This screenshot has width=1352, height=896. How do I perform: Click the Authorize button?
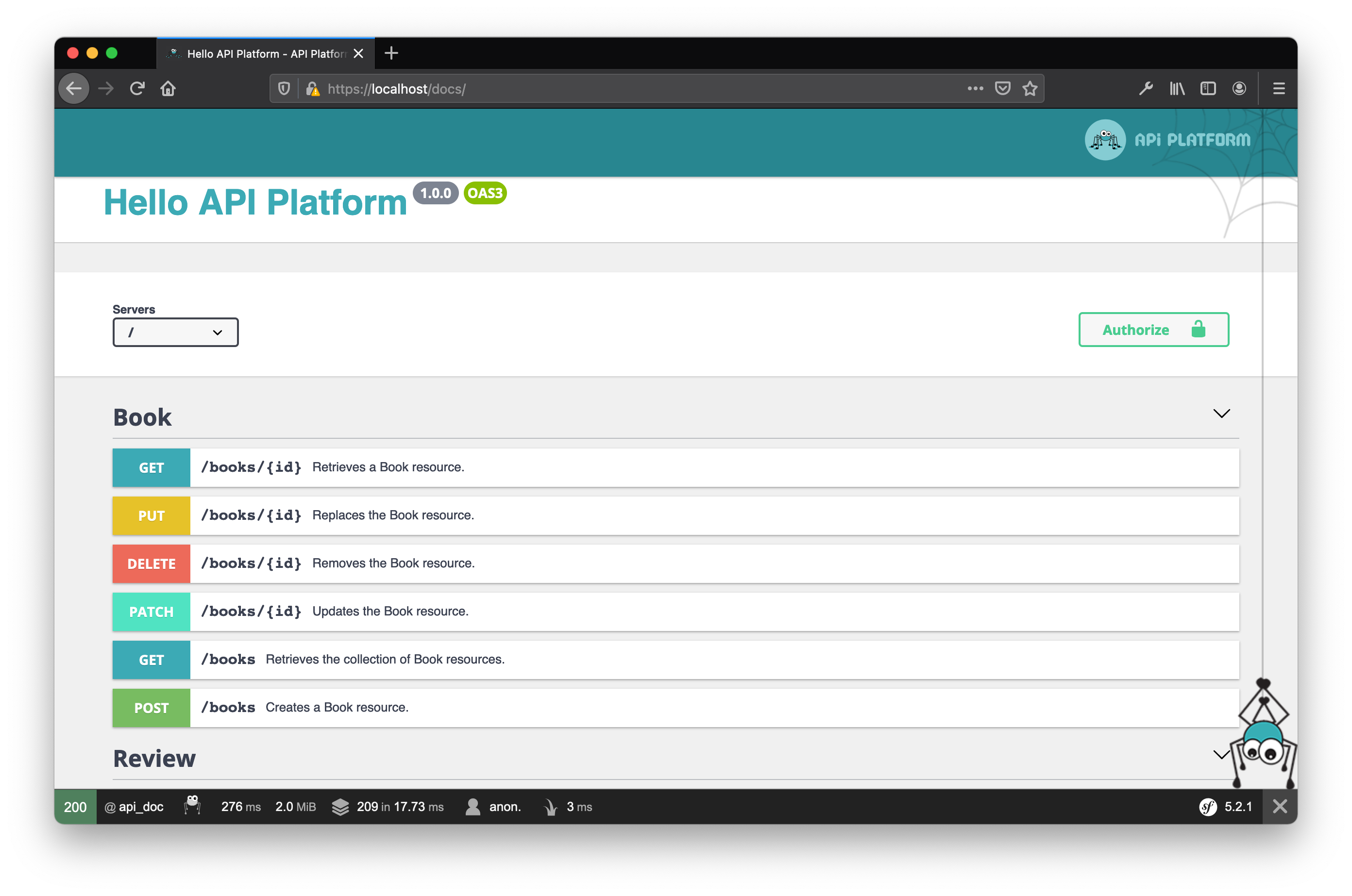[x=1153, y=329]
